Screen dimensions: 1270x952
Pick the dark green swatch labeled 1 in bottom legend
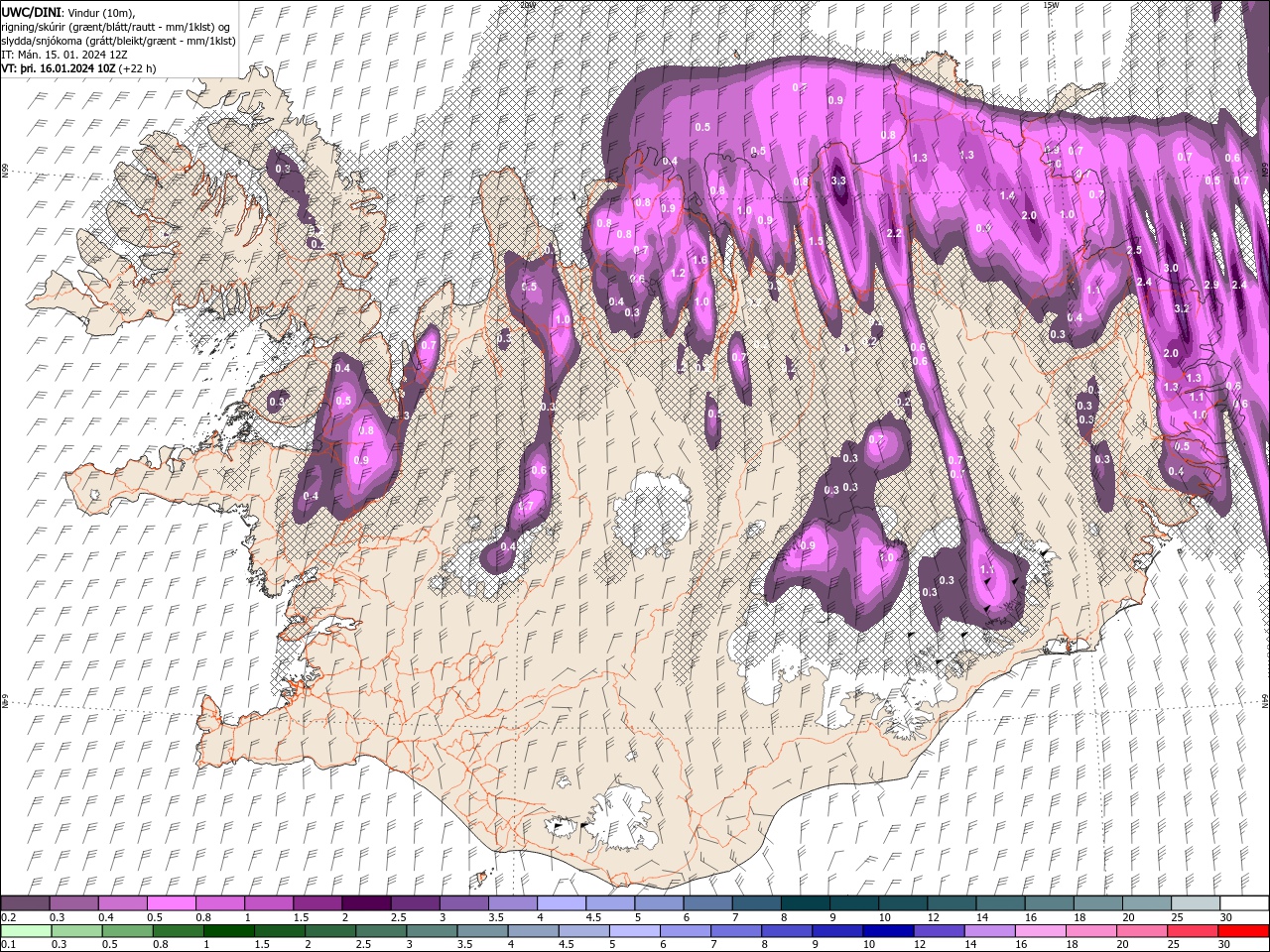coord(228,931)
